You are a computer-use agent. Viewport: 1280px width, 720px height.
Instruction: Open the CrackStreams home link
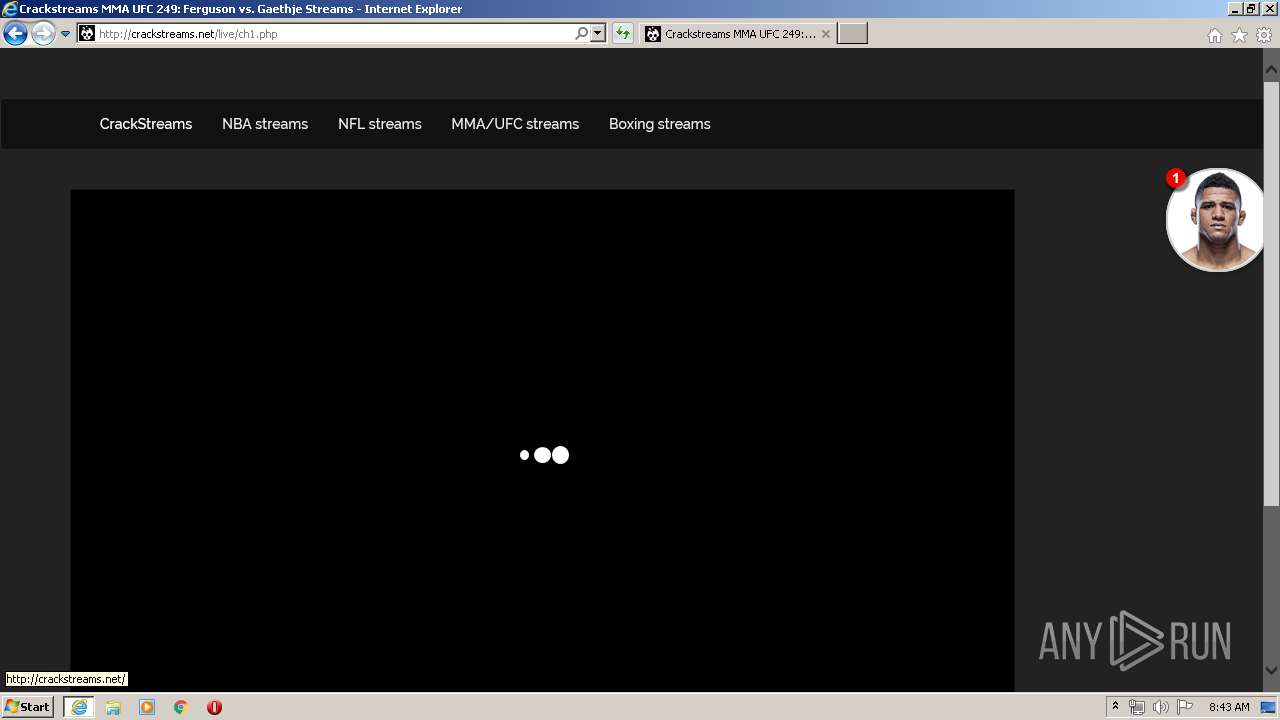pos(146,124)
